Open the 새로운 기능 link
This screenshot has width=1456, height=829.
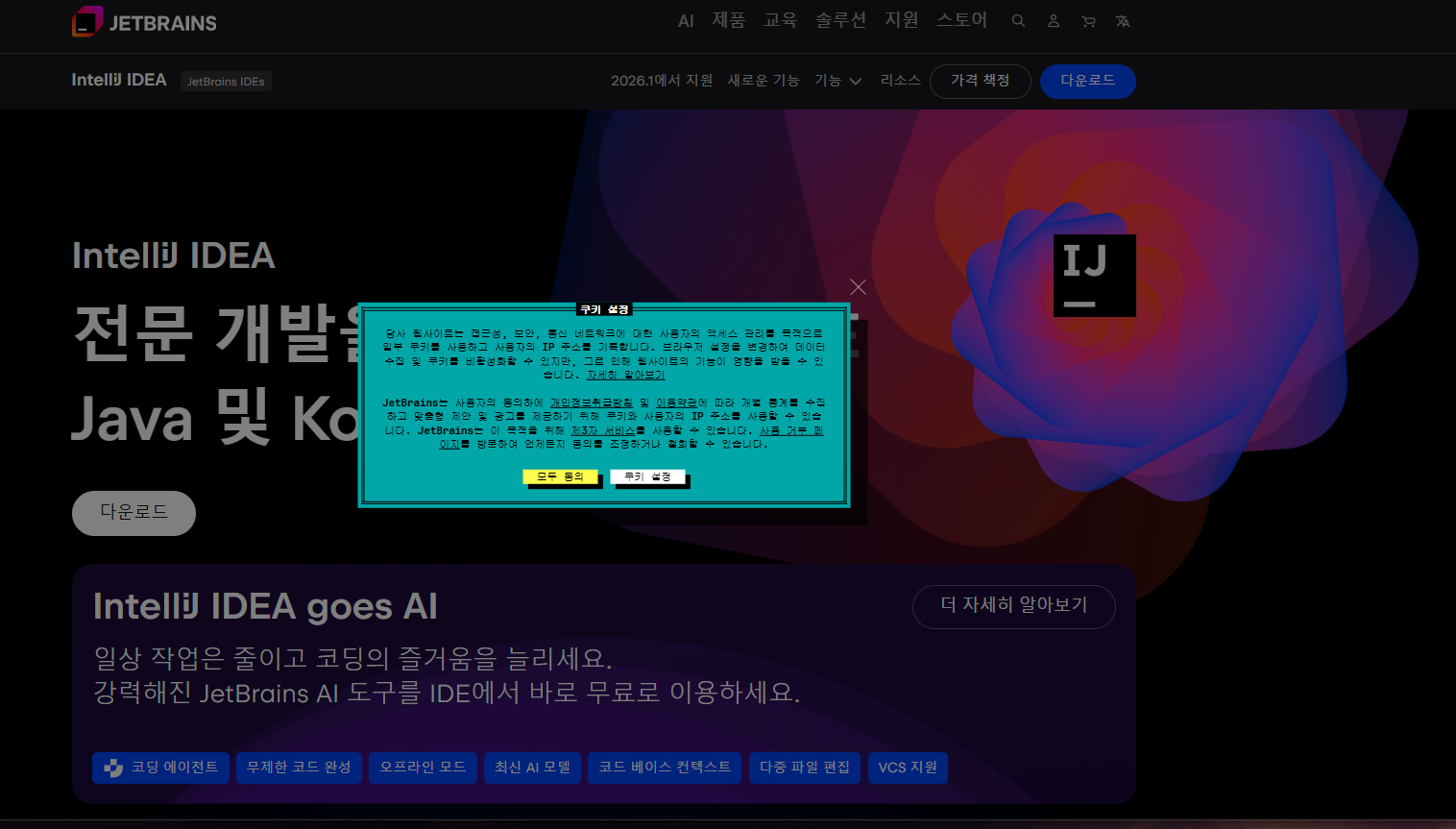coord(763,81)
